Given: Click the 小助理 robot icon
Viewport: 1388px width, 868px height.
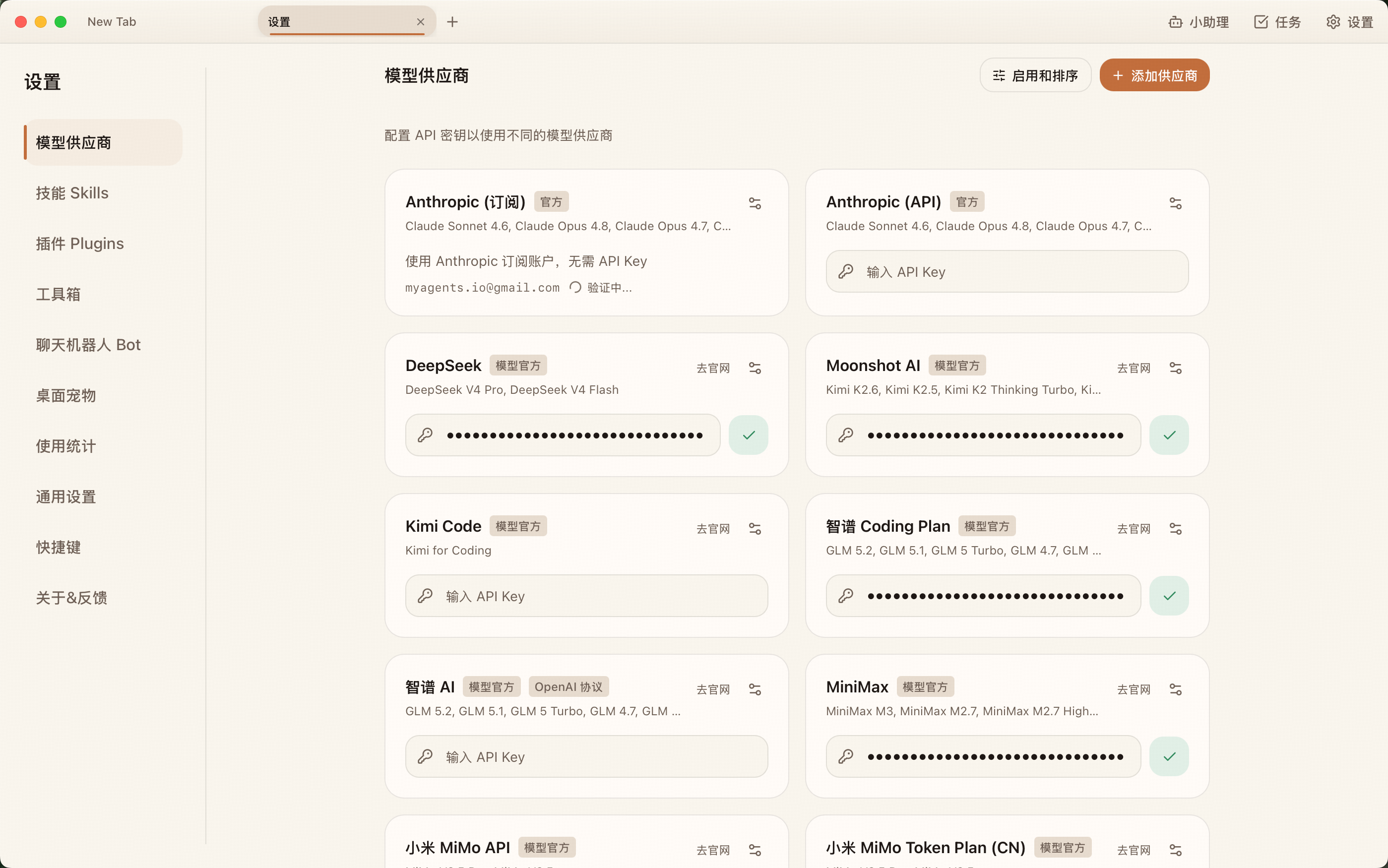Looking at the screenshot, I should point(1175,22).
